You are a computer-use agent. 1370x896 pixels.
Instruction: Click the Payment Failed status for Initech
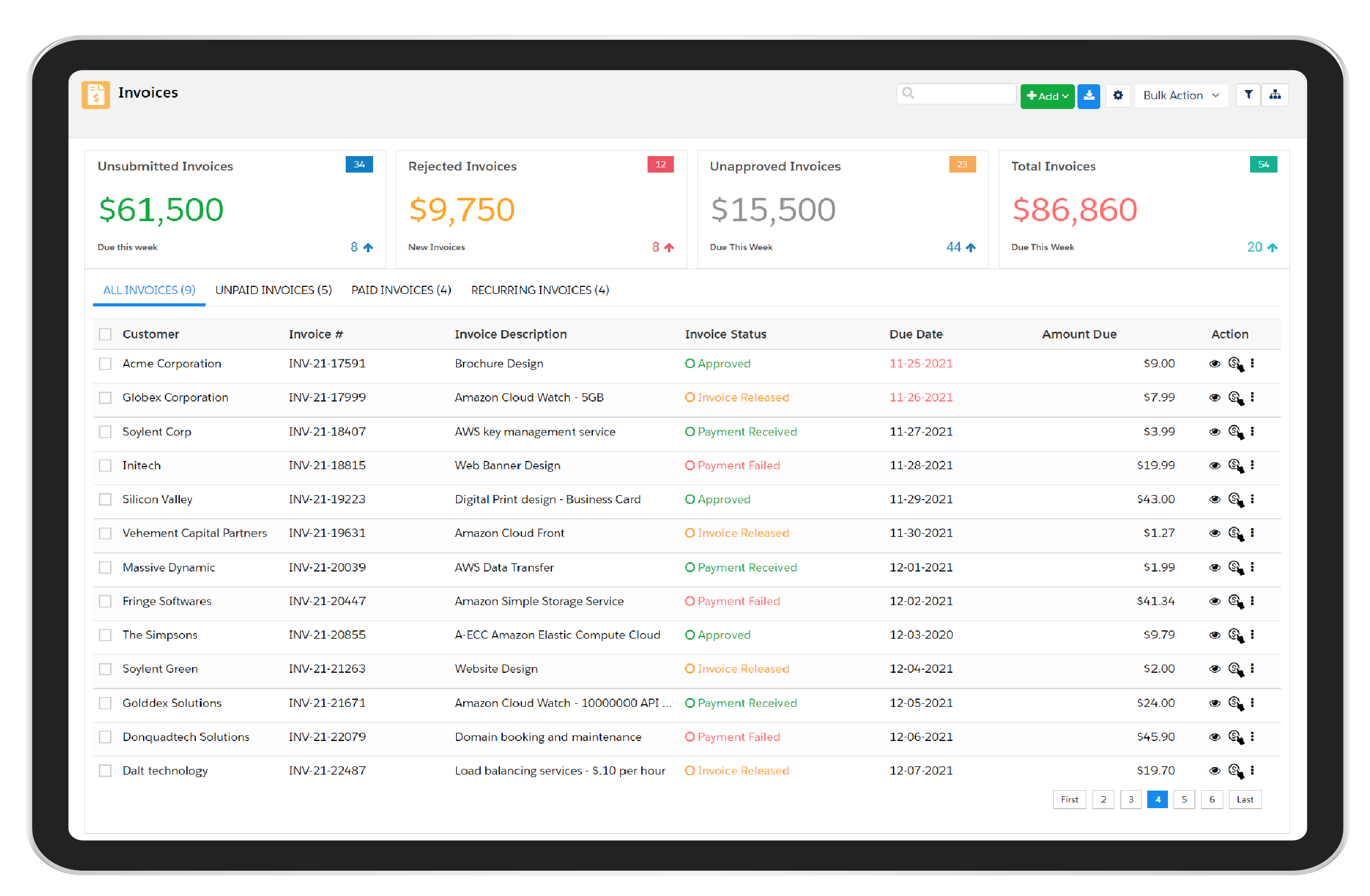pyautogui.click(x=733, y=466)
